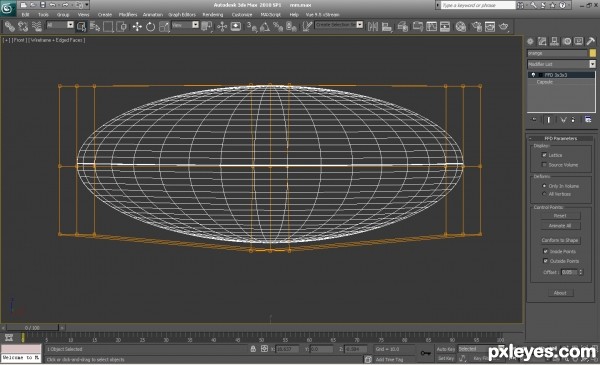Open the Select by Name dialog icon
The image size is (600, 365).
(x=95, y=26)
